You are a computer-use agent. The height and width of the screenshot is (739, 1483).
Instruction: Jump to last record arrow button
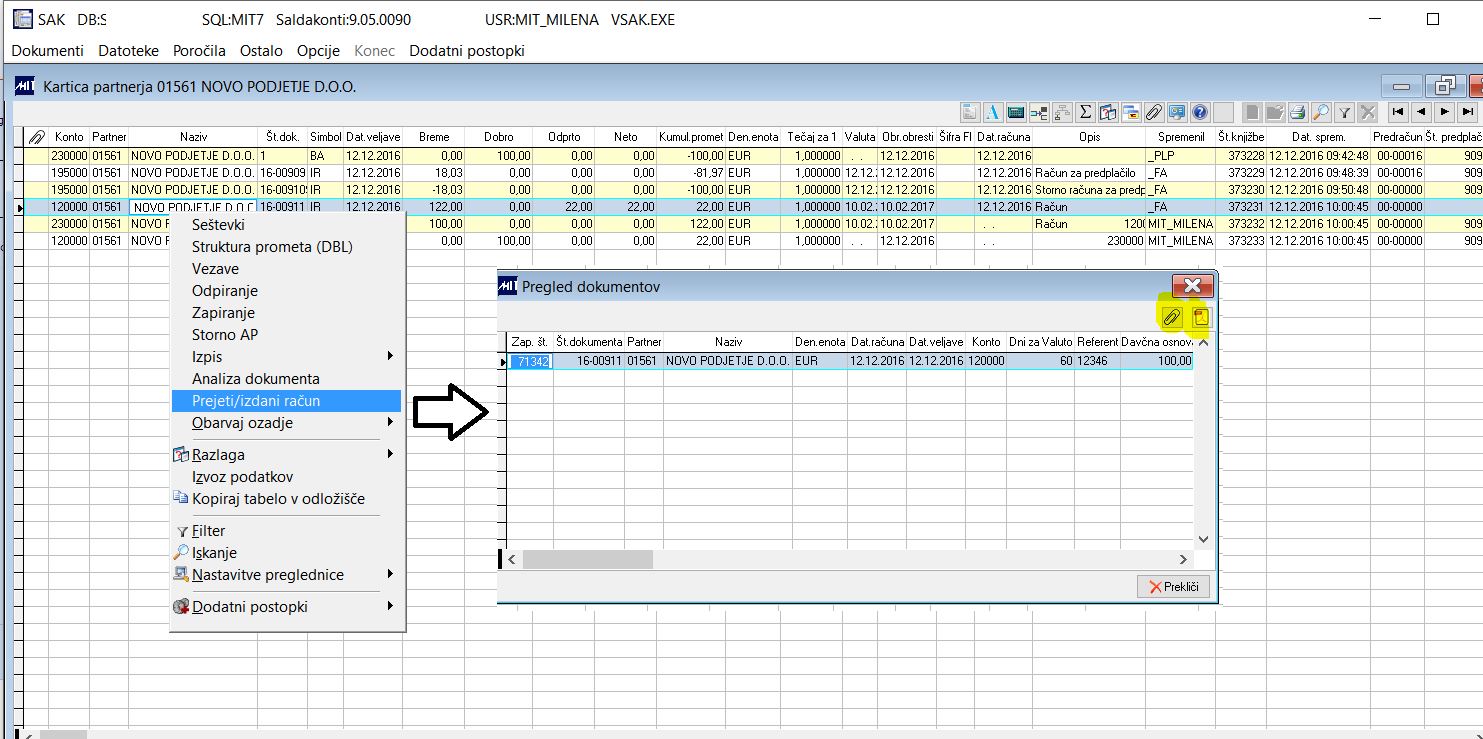pyautogui.click(x=1467, y=112)
